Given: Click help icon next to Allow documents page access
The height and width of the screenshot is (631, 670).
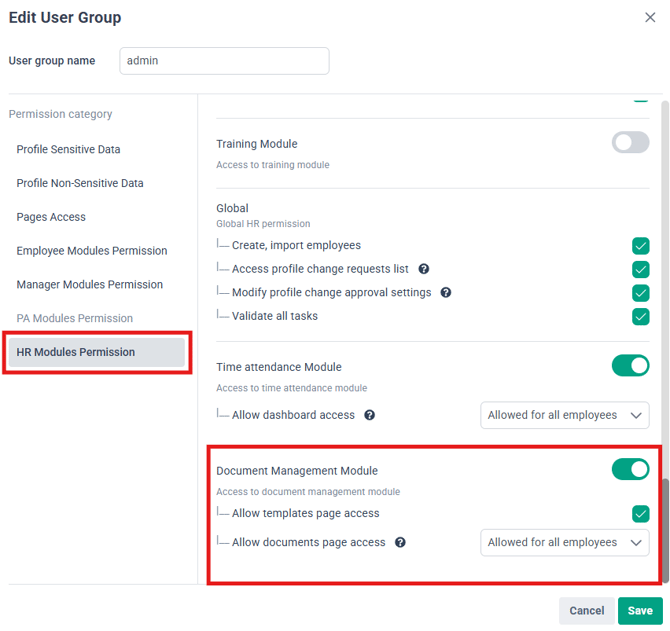Looking at the screenshot, I should pos(400,542).
